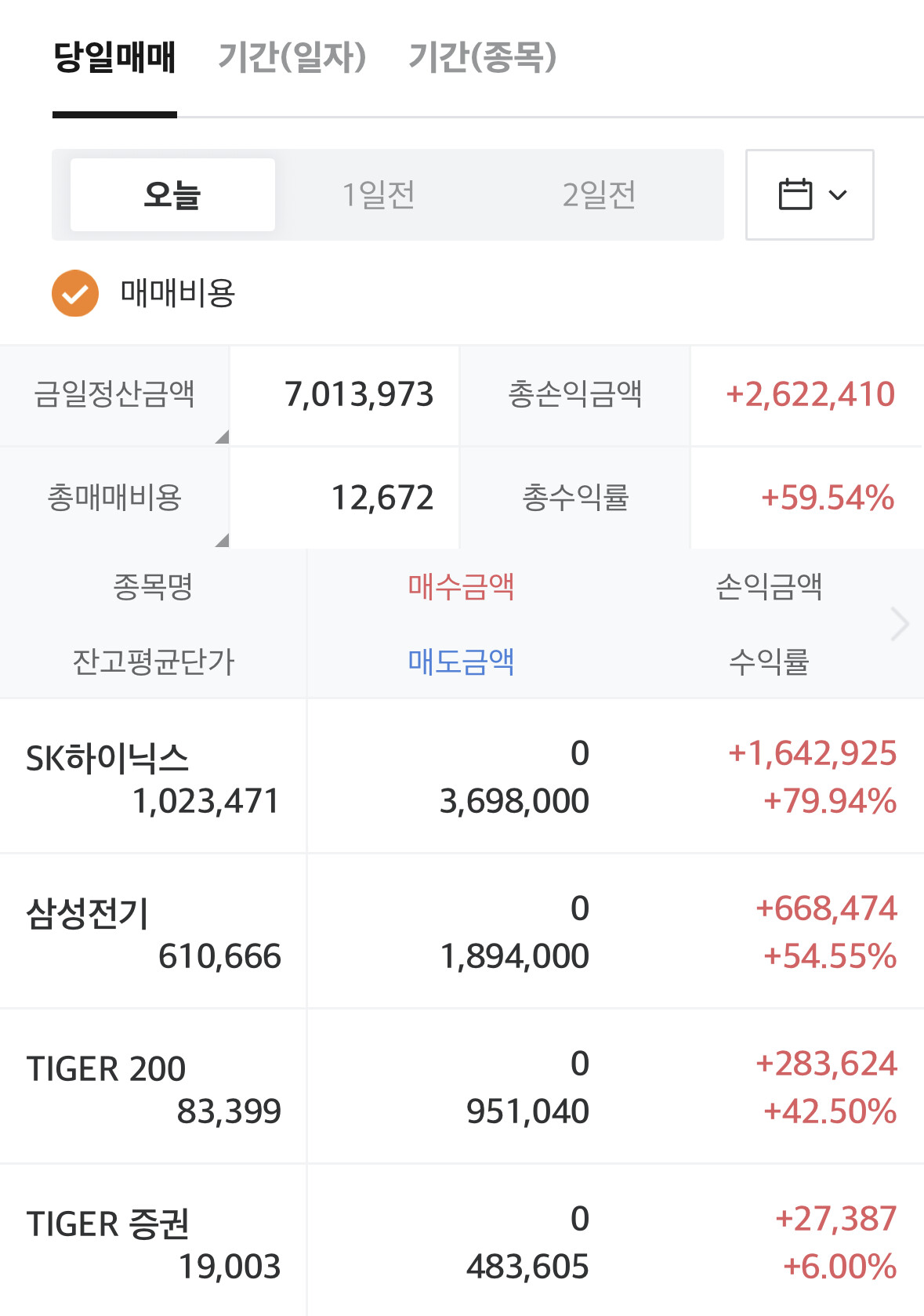Viewport: 924px width, 1316px height.
Task: Select the 2일전 date segment
Action: 600,194
